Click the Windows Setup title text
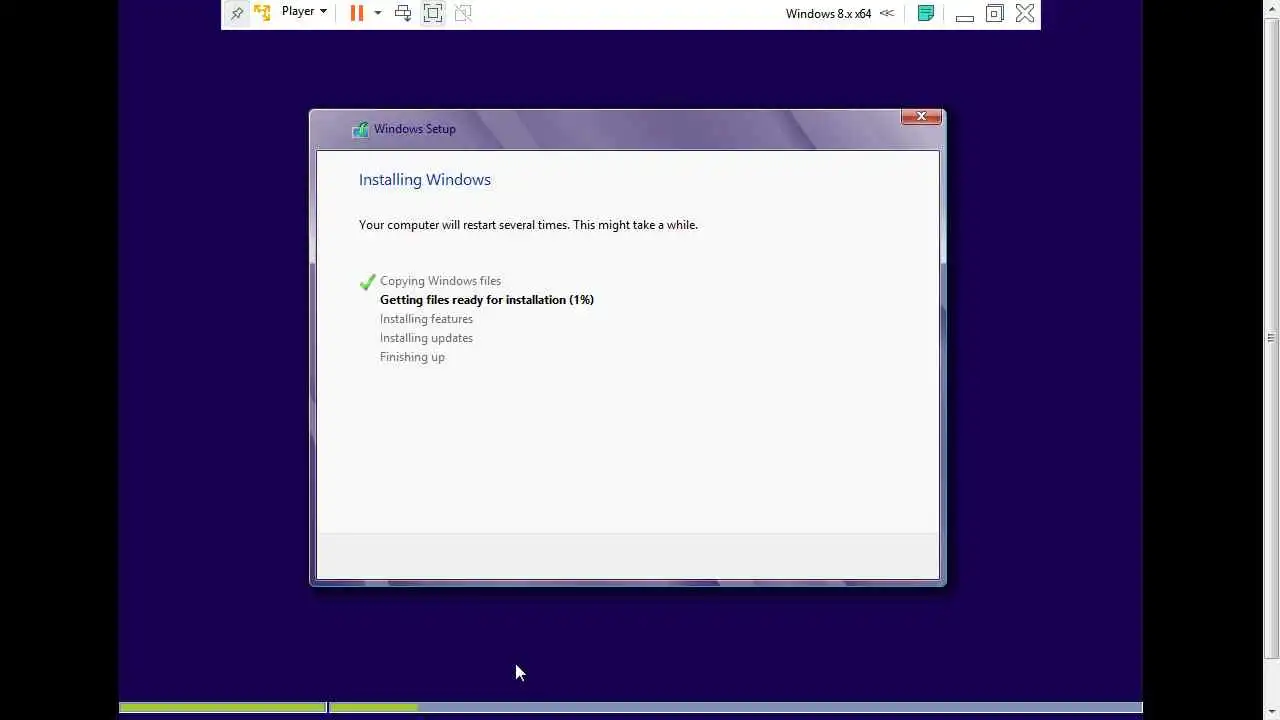The image size is (1280, 720). [415, 129]
